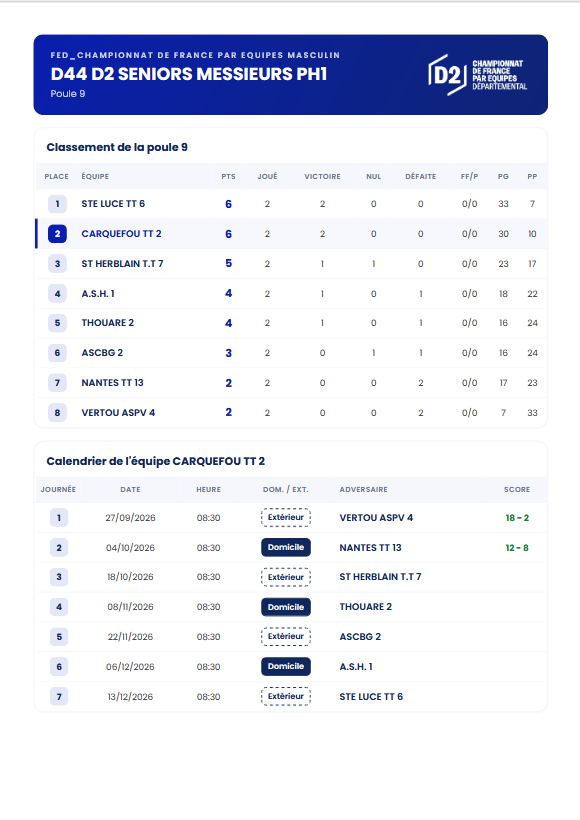Screen dimensions: 580x820
Task: Click the Extérieur badge for 22/11/2026 match
Action: click(x=286, y=636)
